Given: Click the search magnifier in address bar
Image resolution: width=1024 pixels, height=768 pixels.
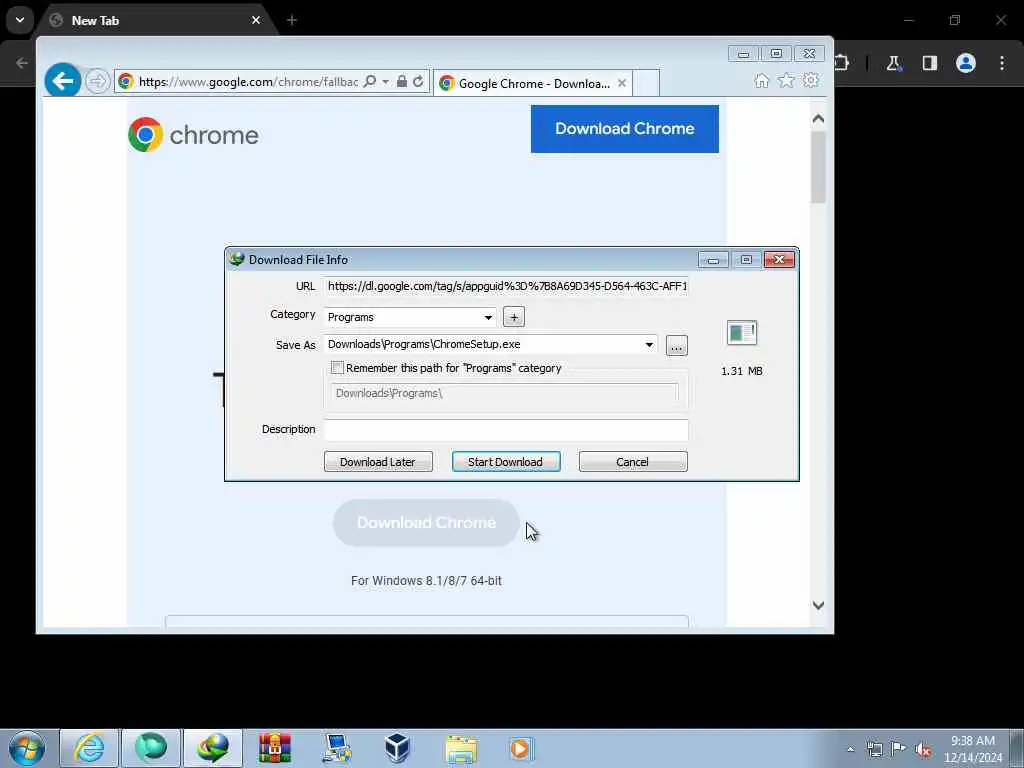Looking at the screenshot, I should point(370,82).
